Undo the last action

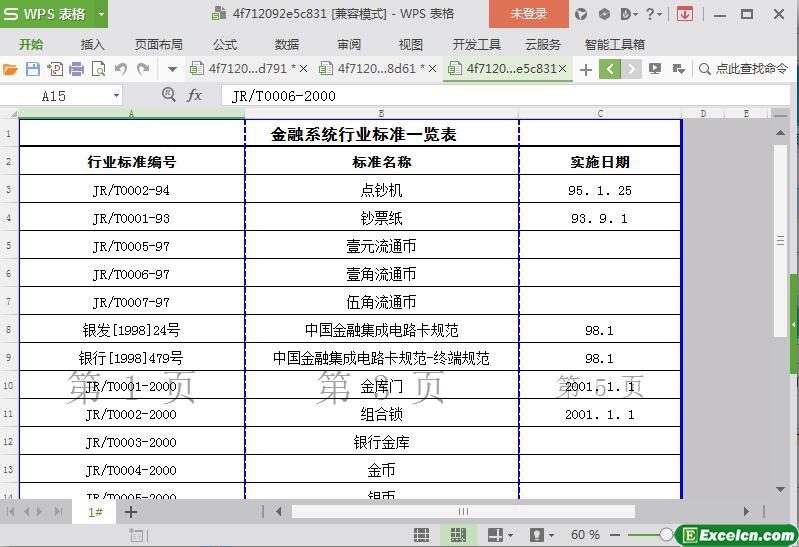pos(121,69)
